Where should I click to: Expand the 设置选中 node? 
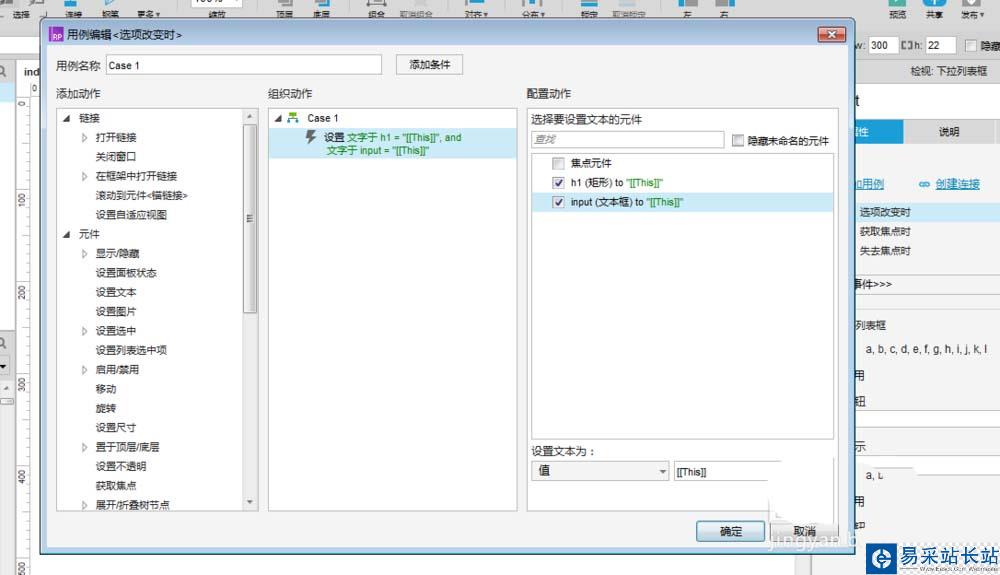(x=84, y=331)
